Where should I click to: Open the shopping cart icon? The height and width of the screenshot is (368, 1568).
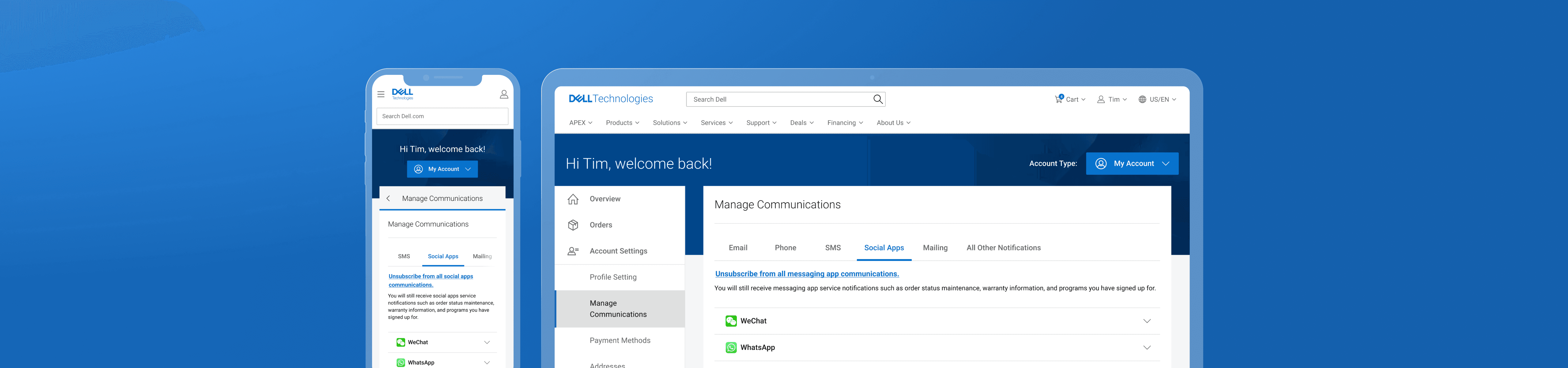coord(1058,99)
